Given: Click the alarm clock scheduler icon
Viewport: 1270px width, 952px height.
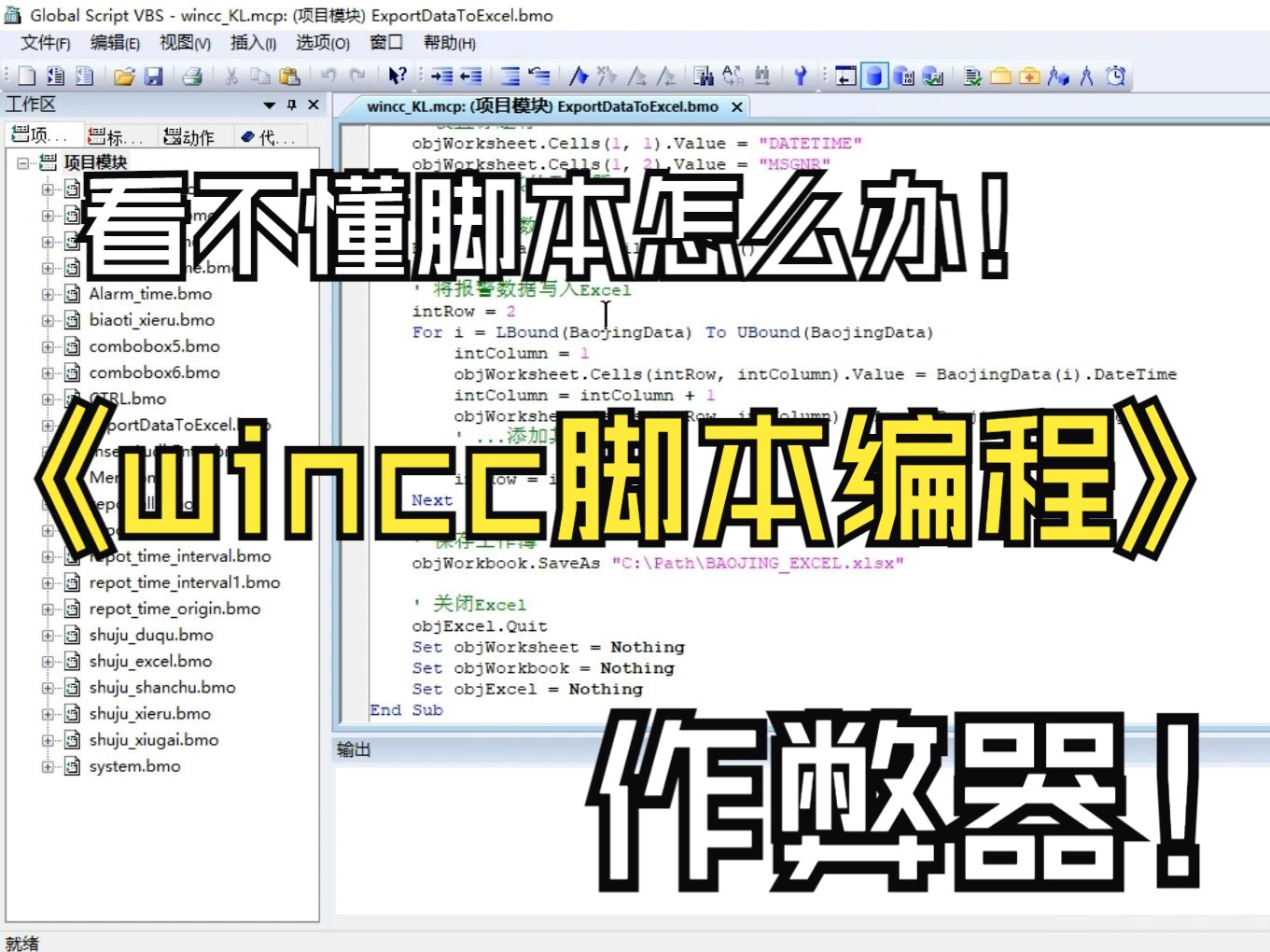Looking at the screenshot, I should pos(1115,77).
